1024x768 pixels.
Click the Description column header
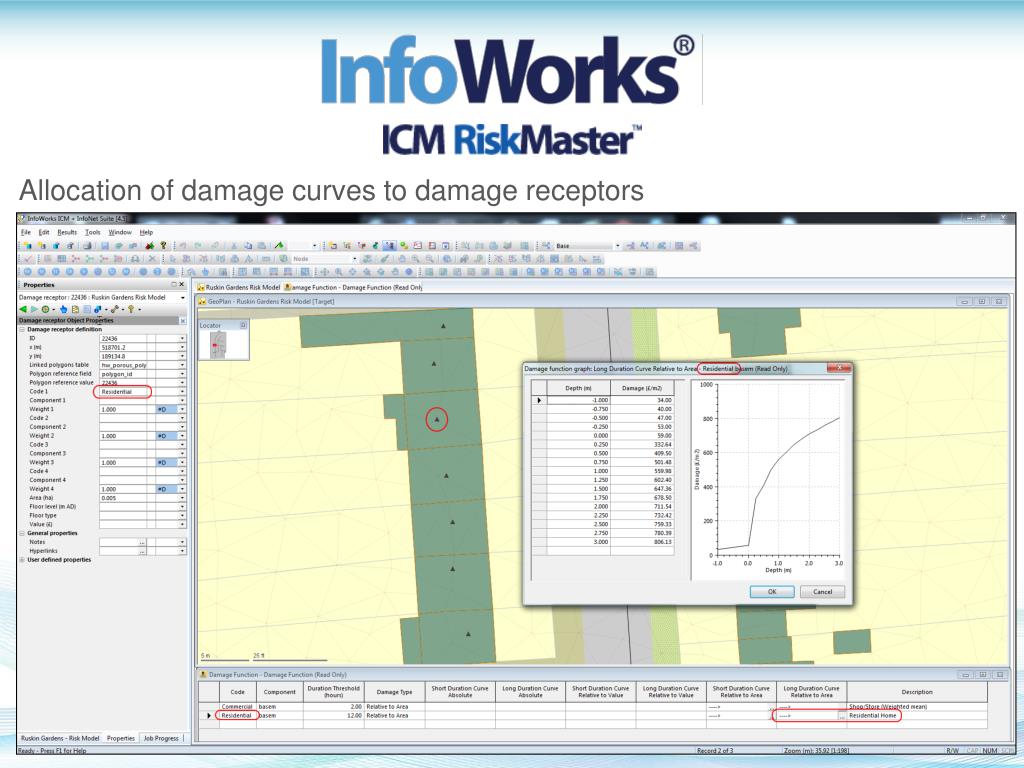pyautogui.click(x=917, y=692)
